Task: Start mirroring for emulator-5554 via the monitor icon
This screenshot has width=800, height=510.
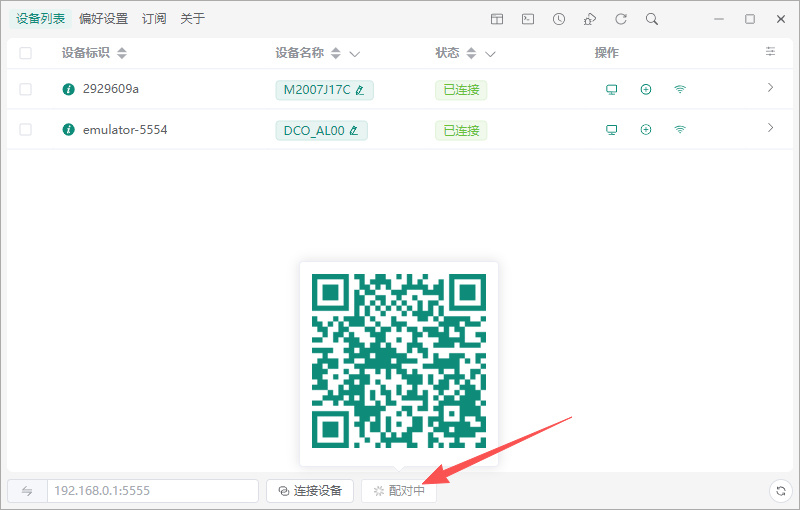Action: coord(611,130)
